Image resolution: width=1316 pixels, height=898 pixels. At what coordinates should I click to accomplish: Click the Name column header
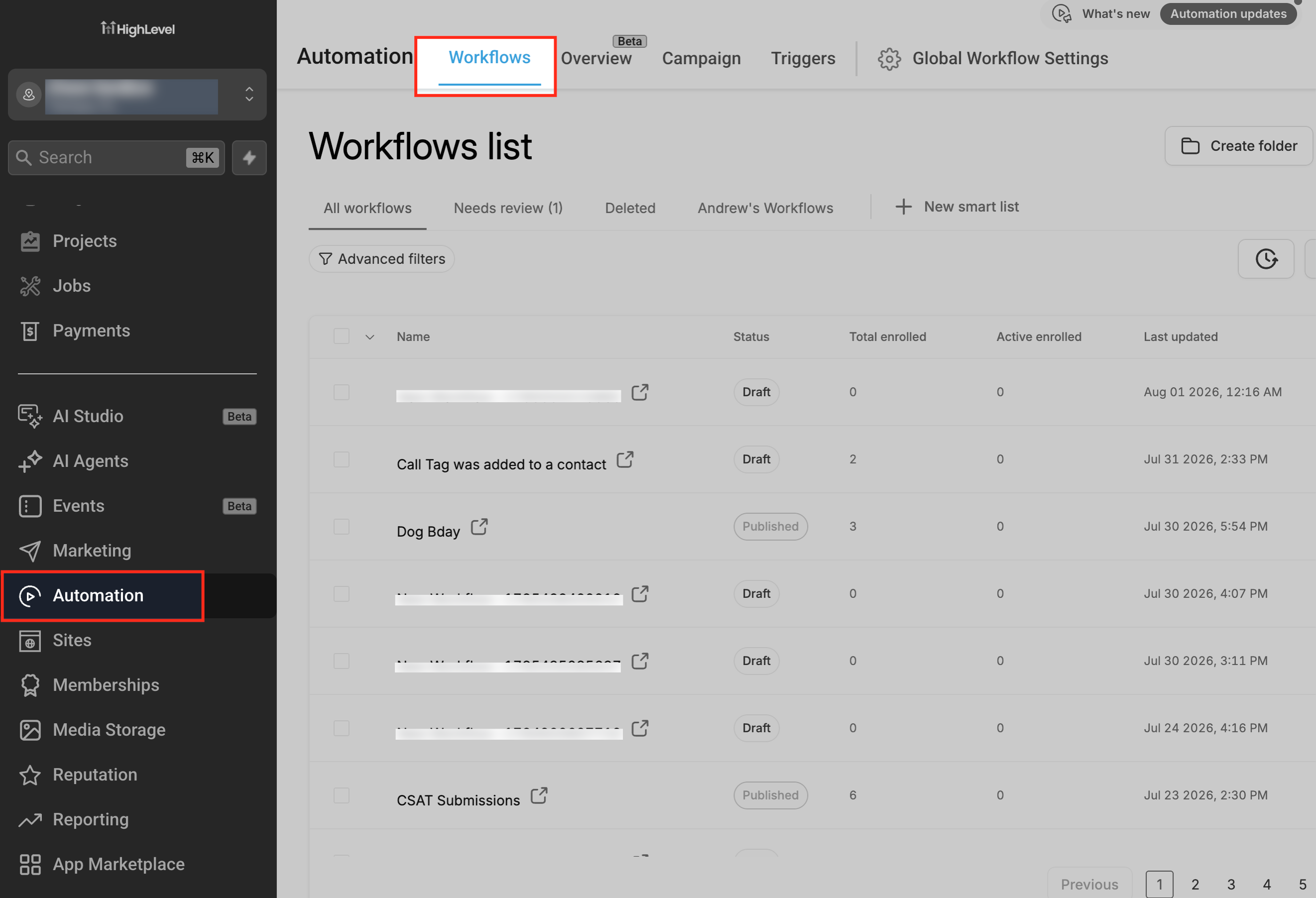413,337
